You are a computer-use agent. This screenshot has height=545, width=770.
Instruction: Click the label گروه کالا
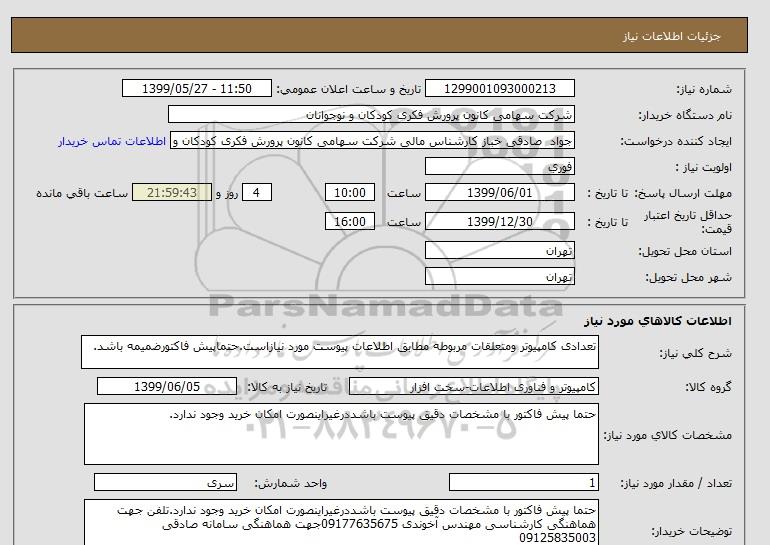point(709,387)
